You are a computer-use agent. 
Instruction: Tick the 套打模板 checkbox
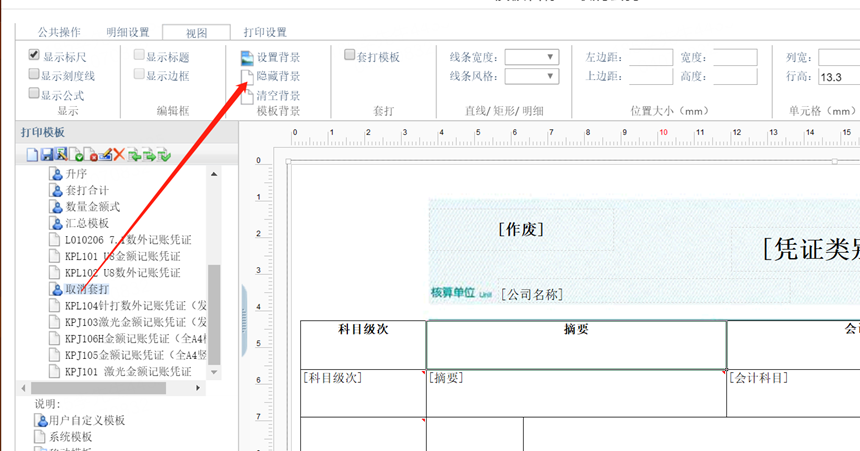[x=349, y=55]
